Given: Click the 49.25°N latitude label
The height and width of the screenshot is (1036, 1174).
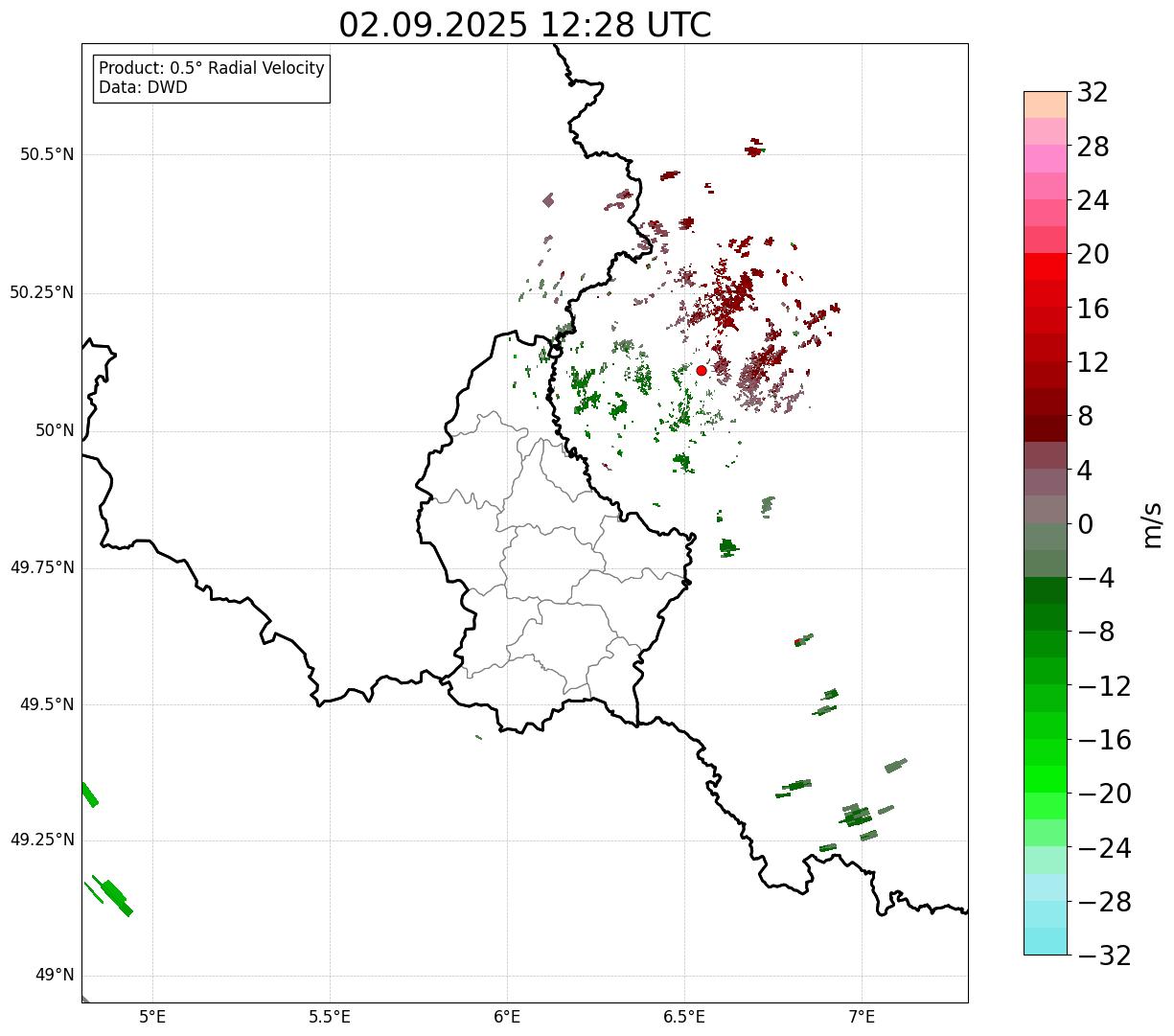Looking at the screenshot, I should [42, 840].
